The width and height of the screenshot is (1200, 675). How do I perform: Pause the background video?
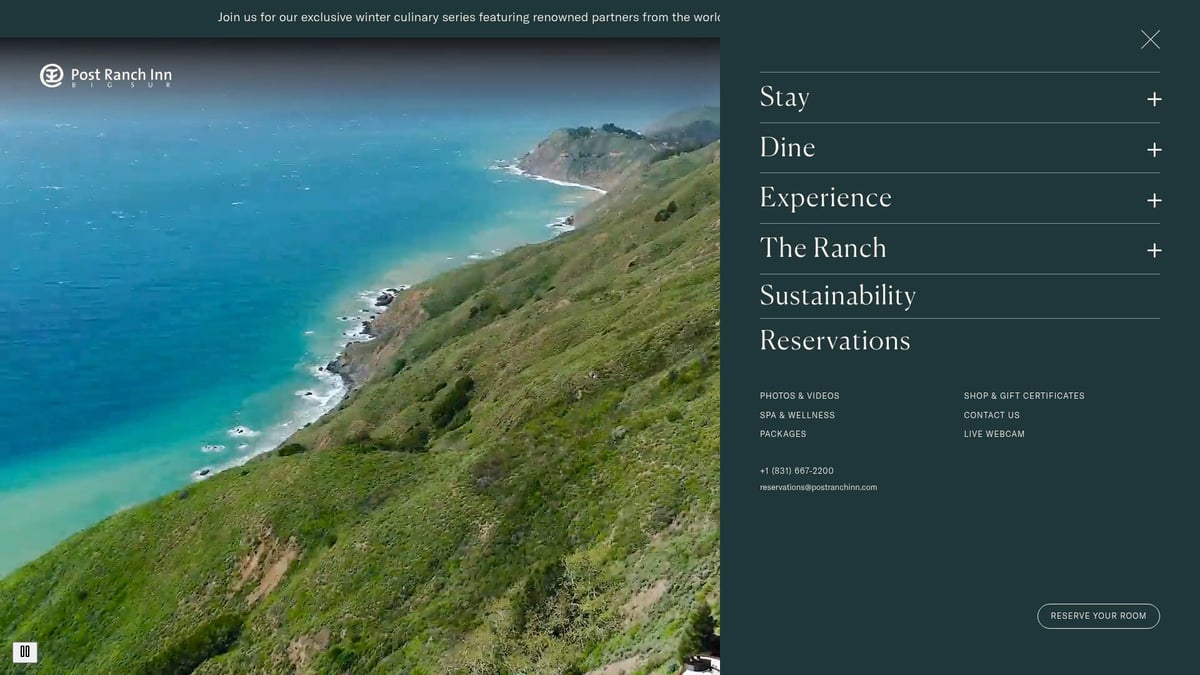coord(24,651)
